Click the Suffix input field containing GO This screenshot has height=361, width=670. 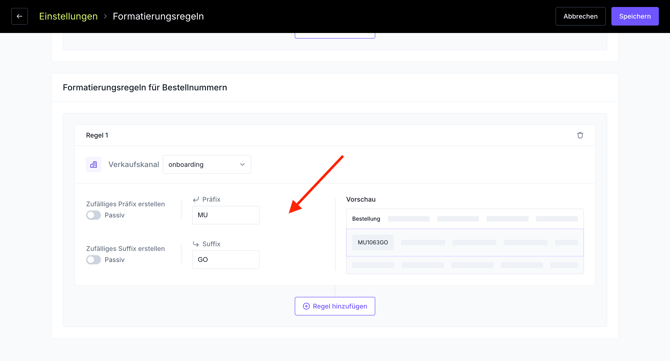(x=226, y=260)
